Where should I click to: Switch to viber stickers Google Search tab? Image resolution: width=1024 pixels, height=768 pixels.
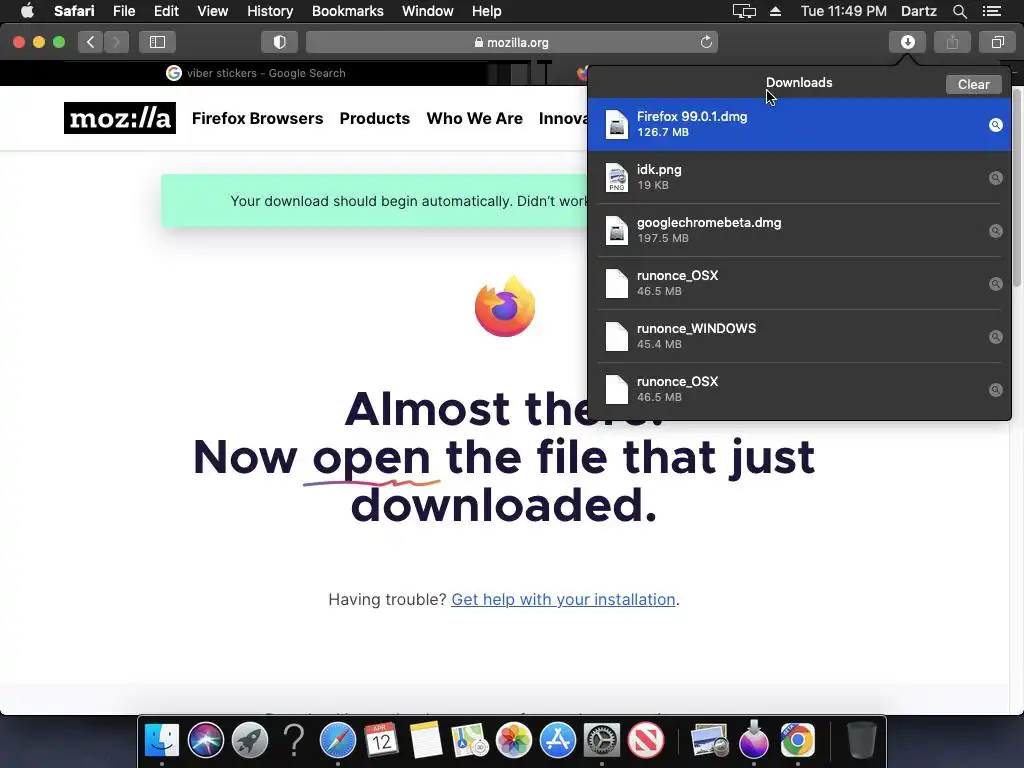tap(255, 73)
